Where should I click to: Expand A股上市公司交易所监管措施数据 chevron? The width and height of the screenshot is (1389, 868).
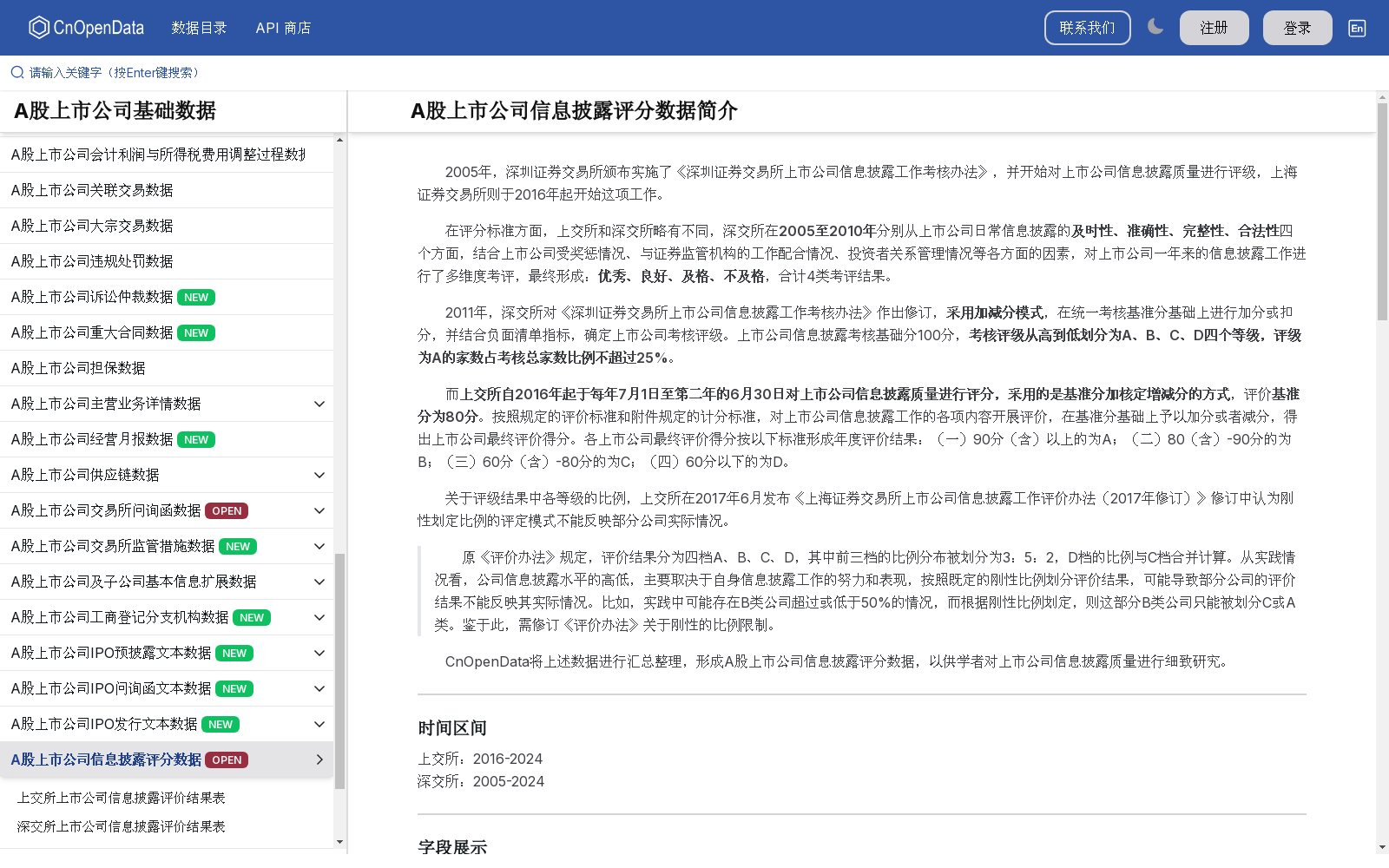319,546
